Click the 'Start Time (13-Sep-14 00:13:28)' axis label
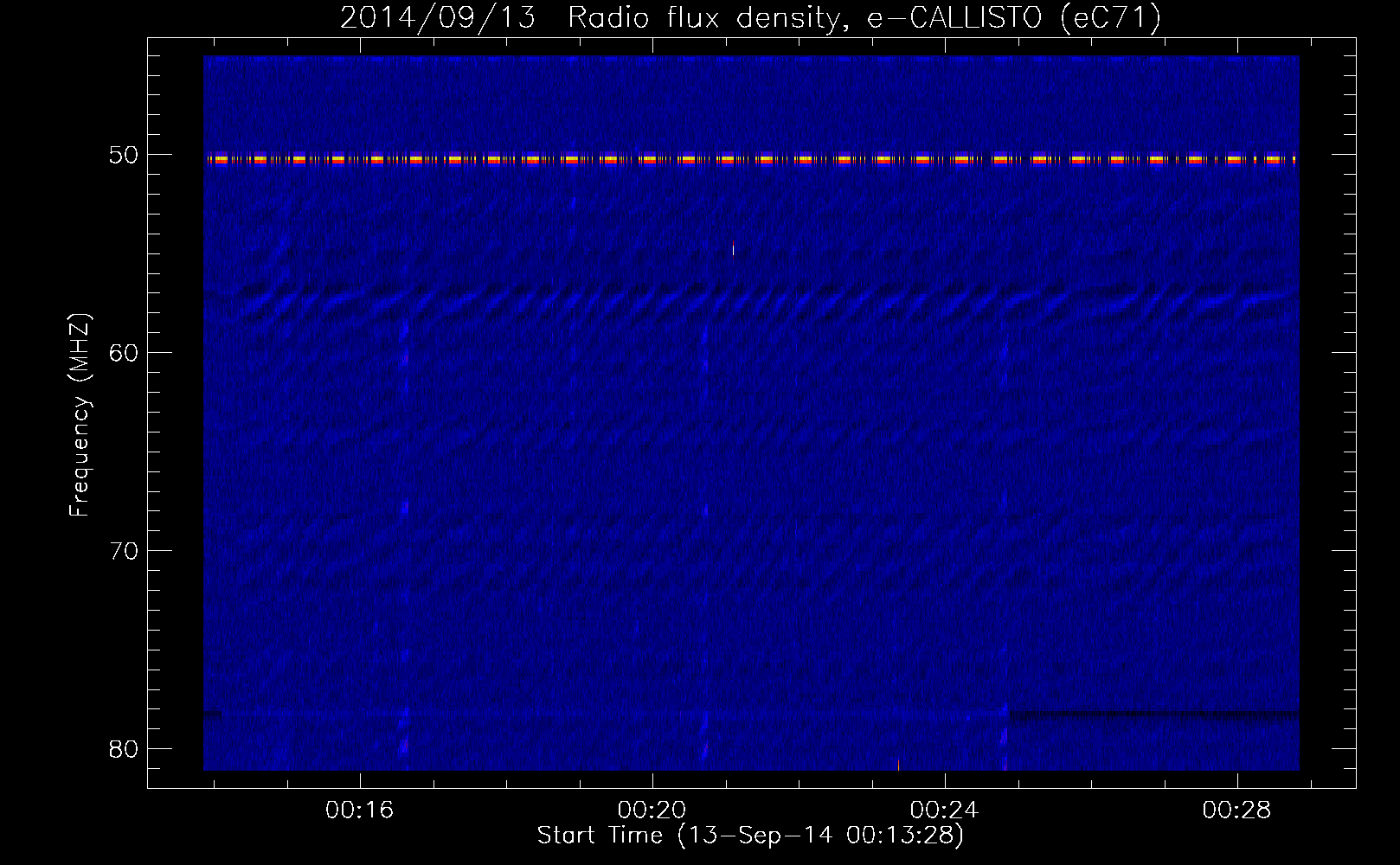This screenshot has width=1400, height=865. coord(750,835)
